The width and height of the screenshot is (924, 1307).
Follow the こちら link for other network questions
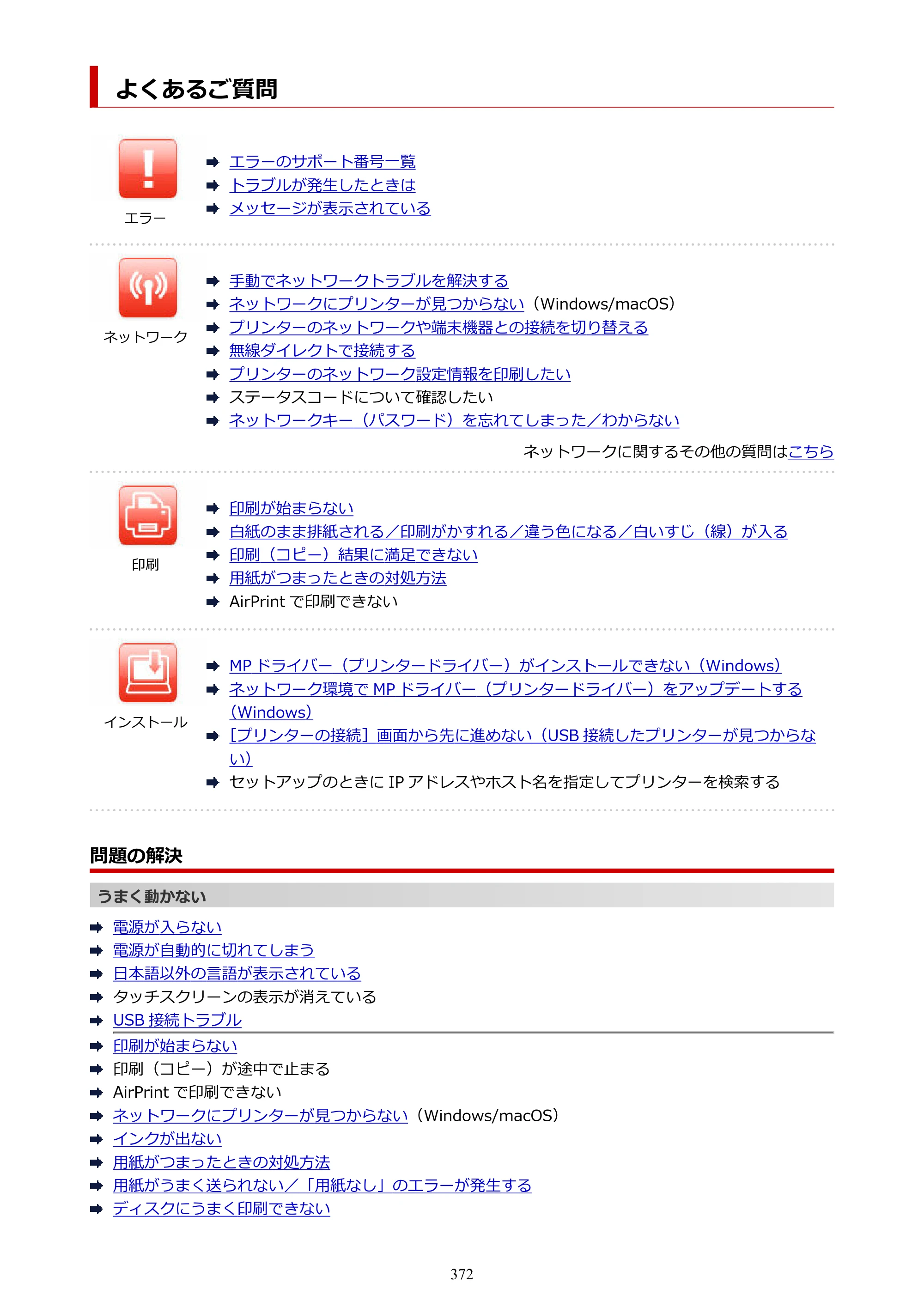[x=811, y=451]
